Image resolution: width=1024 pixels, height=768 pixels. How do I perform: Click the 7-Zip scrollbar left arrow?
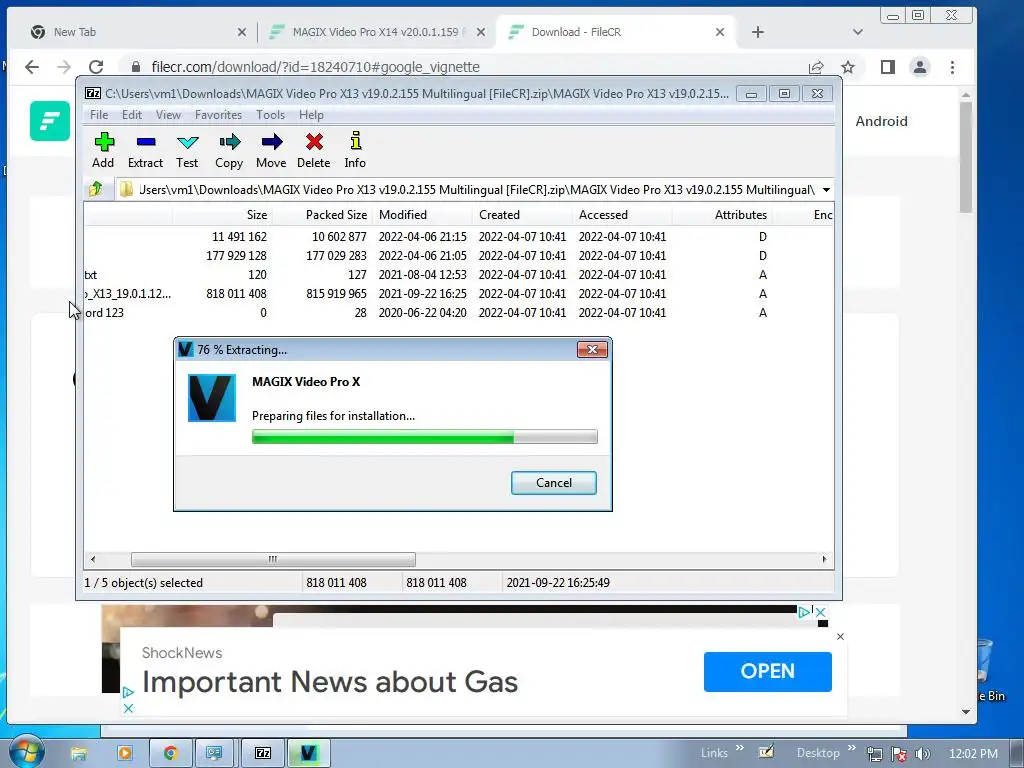[x=93, y=559]
